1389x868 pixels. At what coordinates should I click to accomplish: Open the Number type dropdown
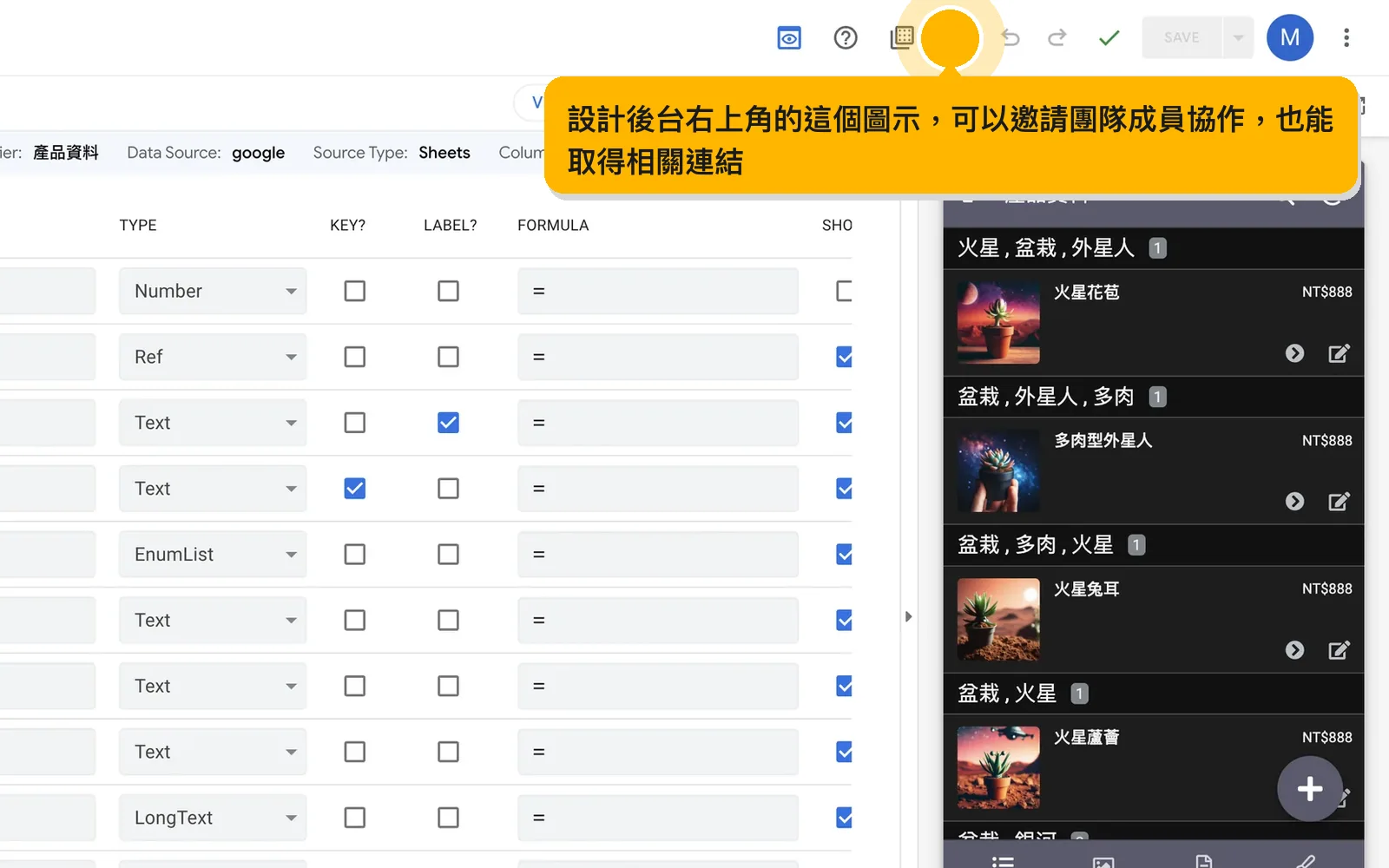213,291
